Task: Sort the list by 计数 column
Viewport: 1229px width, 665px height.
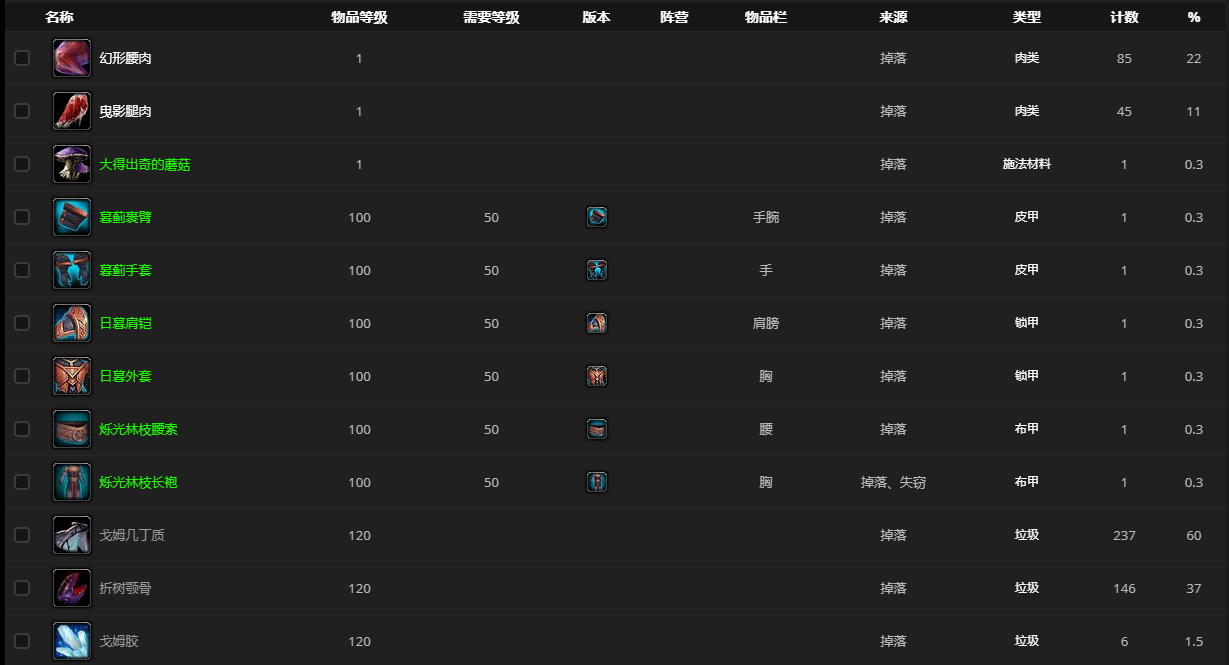Action: tap(1122, 16)
